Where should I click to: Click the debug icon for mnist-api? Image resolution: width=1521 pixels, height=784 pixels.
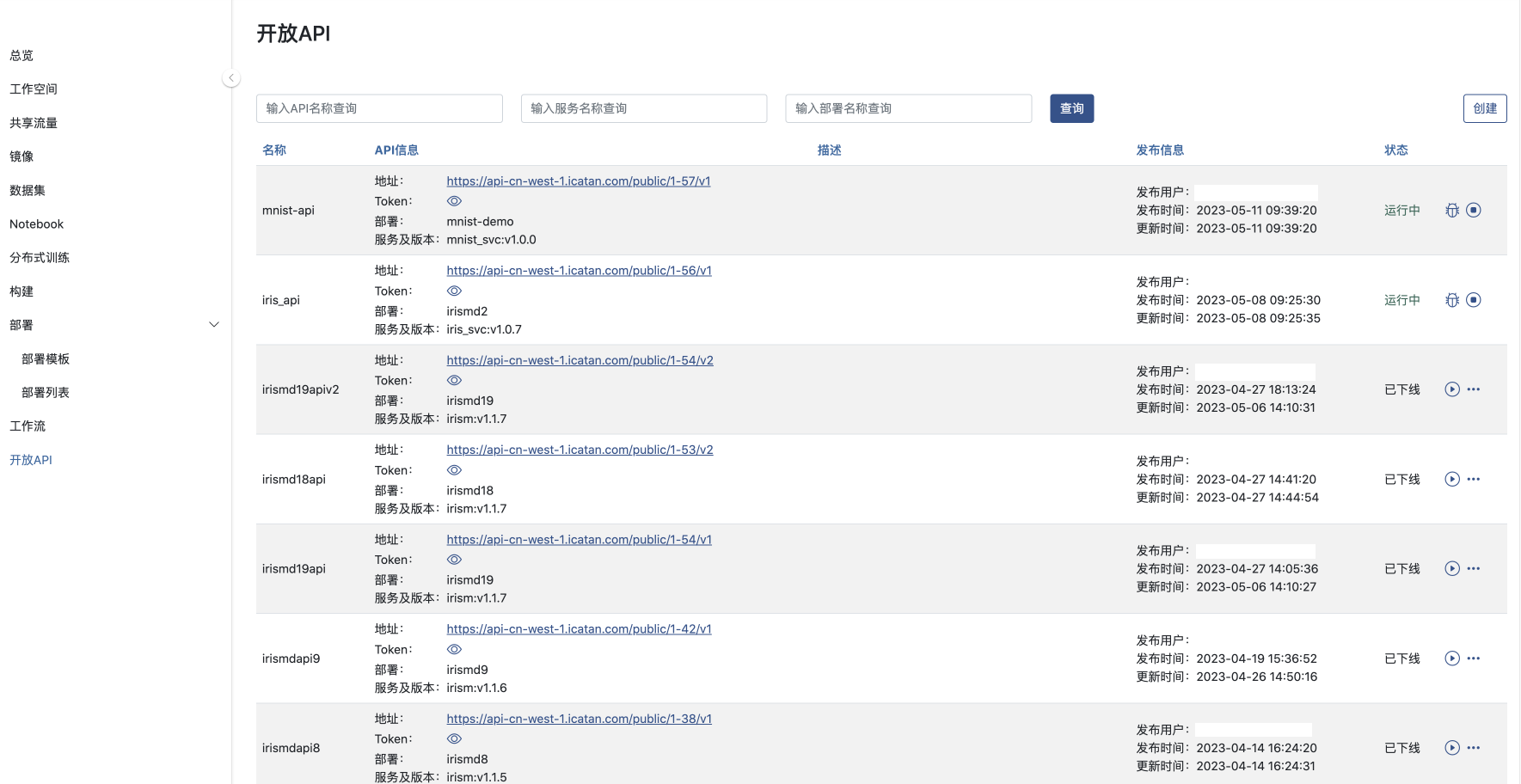coord(1452,211)
